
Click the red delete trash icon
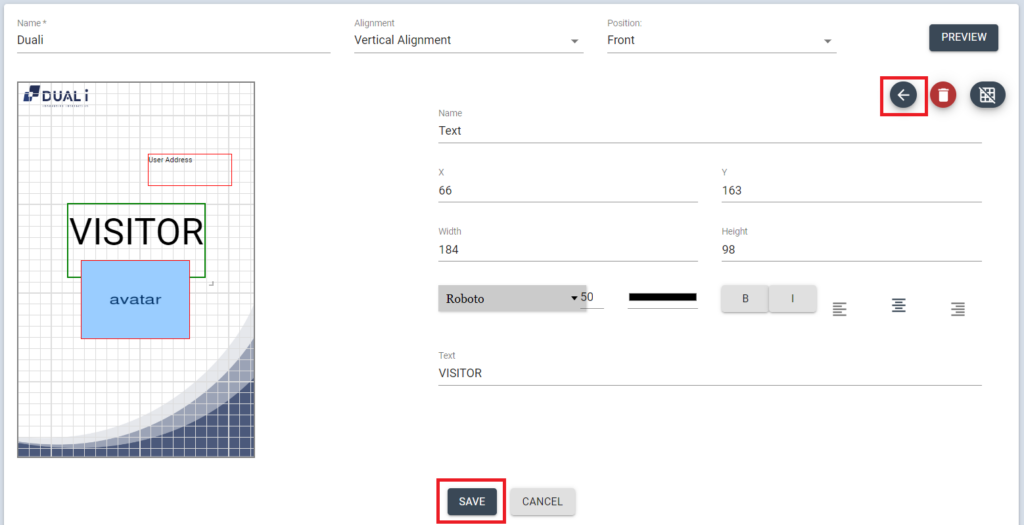[943, 95]
